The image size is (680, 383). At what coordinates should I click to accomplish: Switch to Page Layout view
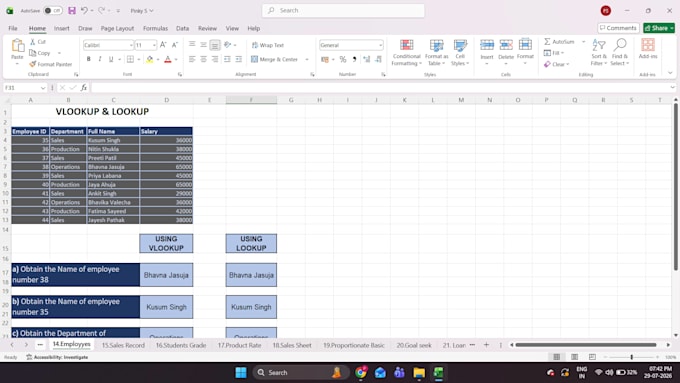coord(574,357)
